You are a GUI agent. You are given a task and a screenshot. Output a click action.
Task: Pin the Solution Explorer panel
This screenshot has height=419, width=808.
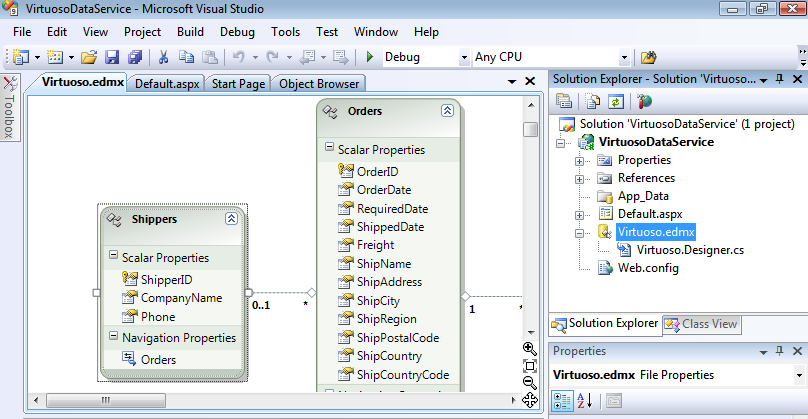pos(780,79)
